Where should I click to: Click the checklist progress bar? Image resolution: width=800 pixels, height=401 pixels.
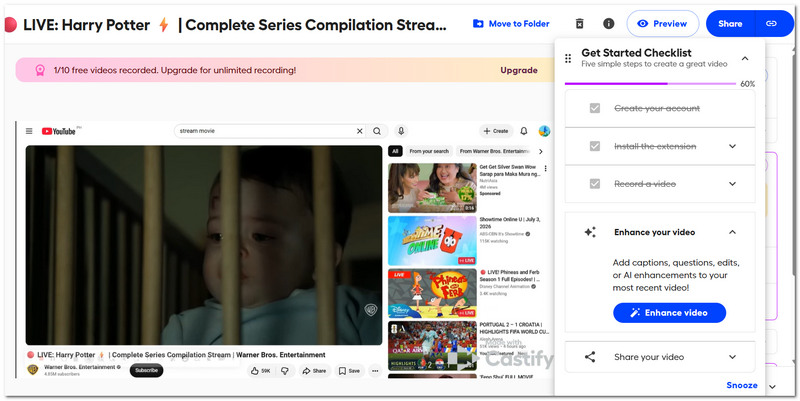pos(650,84)
